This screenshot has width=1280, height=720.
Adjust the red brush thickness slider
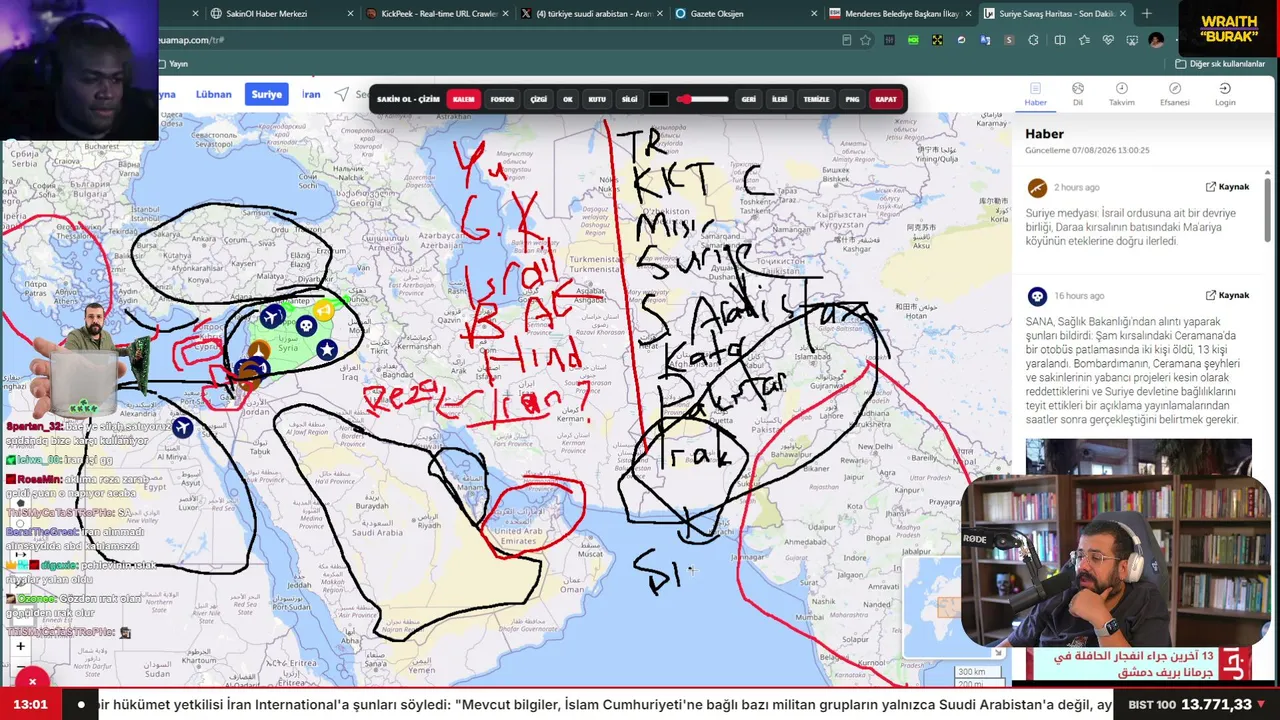[703, 99]
